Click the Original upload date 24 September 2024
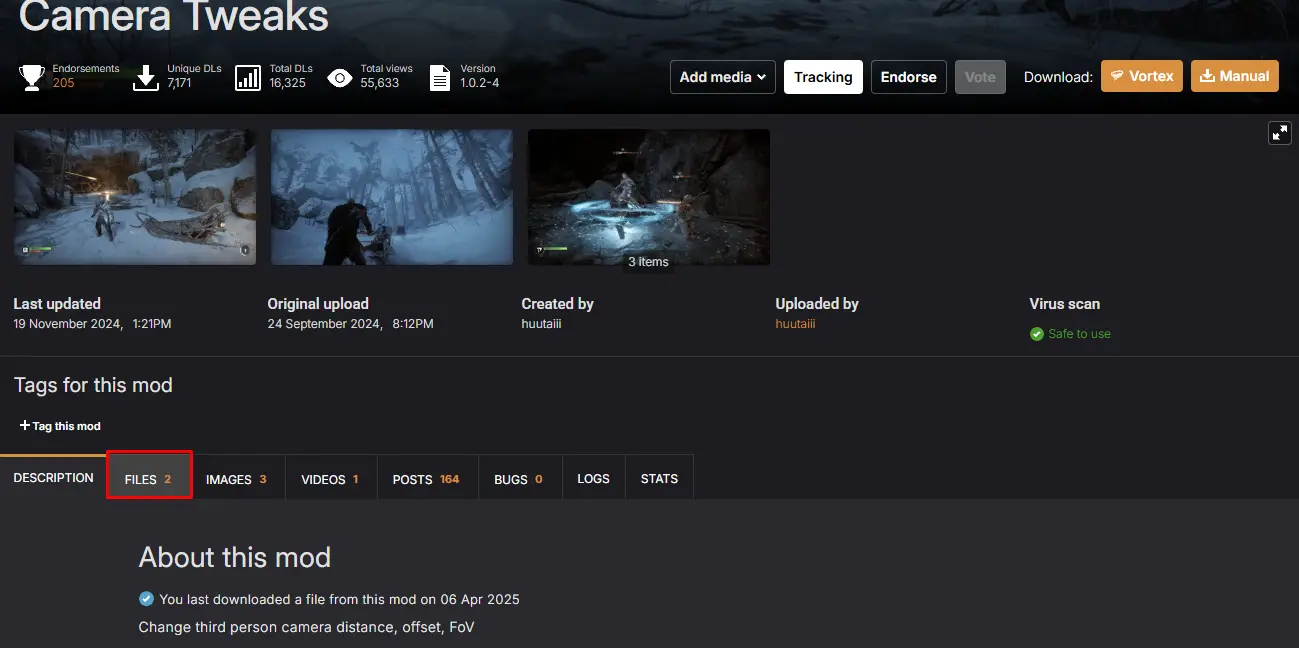Screen dimensions: 1299x648 [x=350, y=324]
